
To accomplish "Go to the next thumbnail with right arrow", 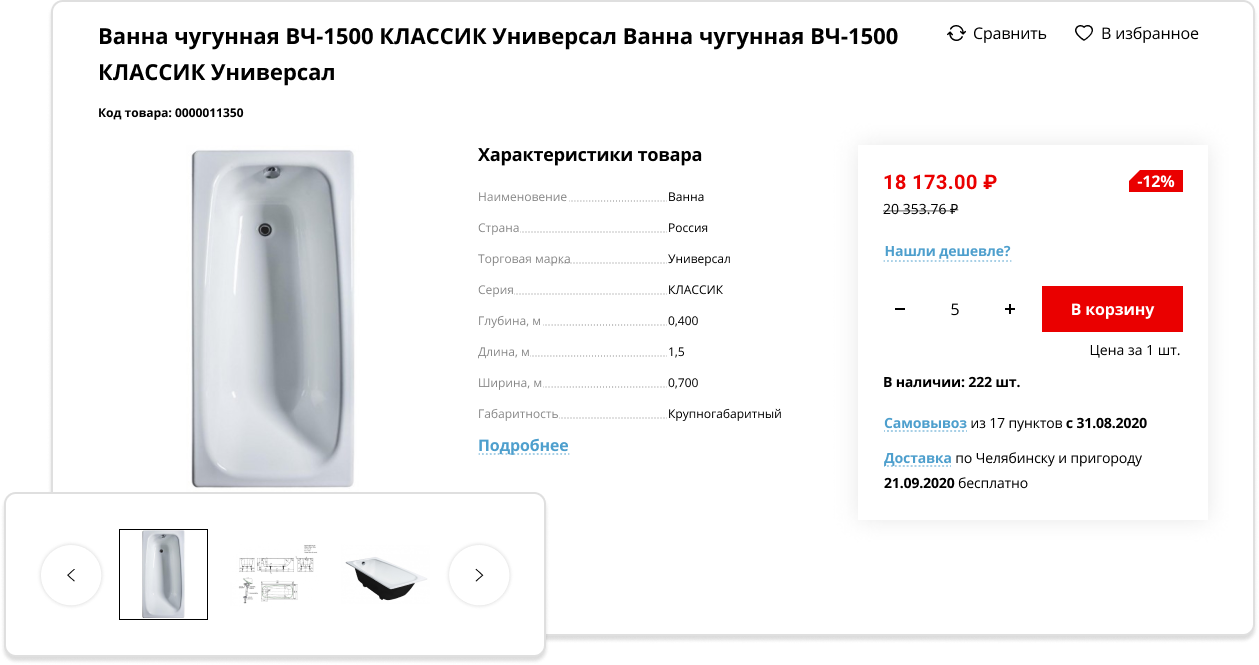I will pyautogui.click(x=479, y=575).
